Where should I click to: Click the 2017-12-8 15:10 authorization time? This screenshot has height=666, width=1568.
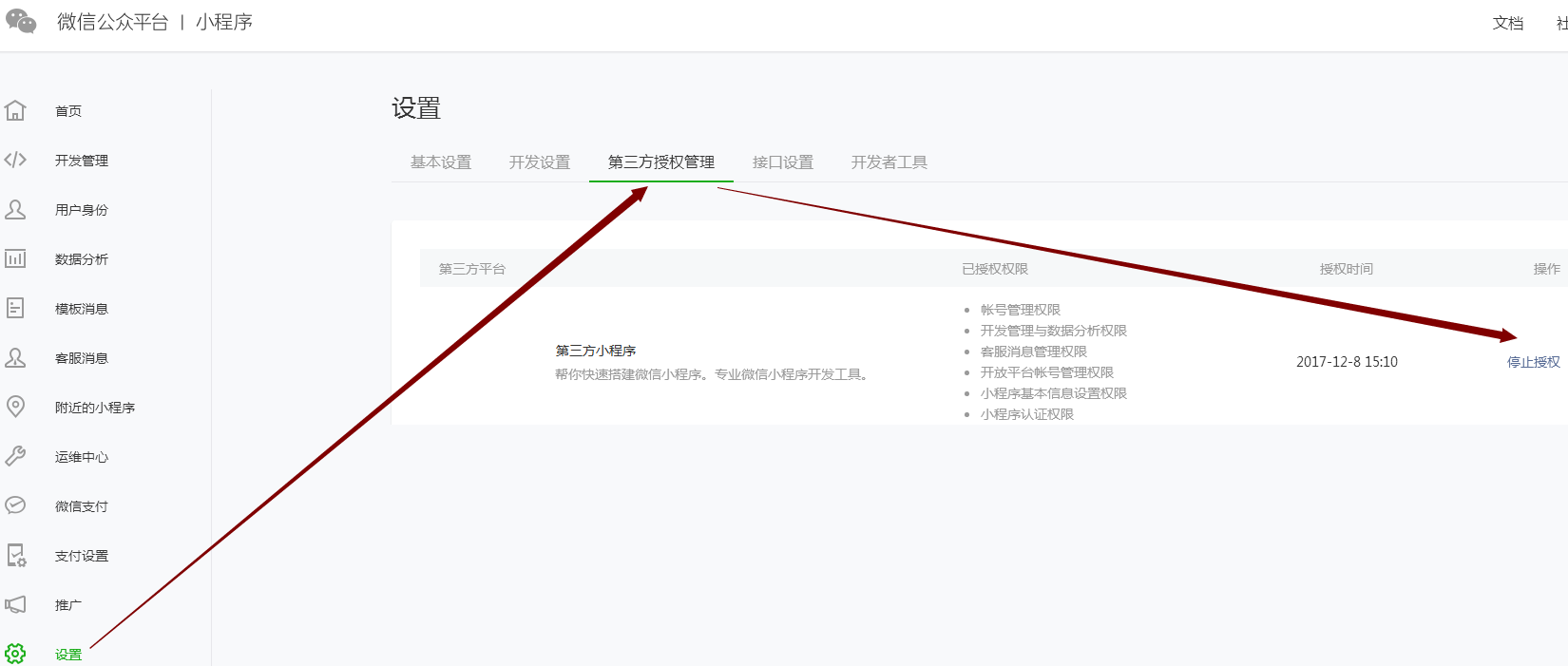pos(1347,362)
